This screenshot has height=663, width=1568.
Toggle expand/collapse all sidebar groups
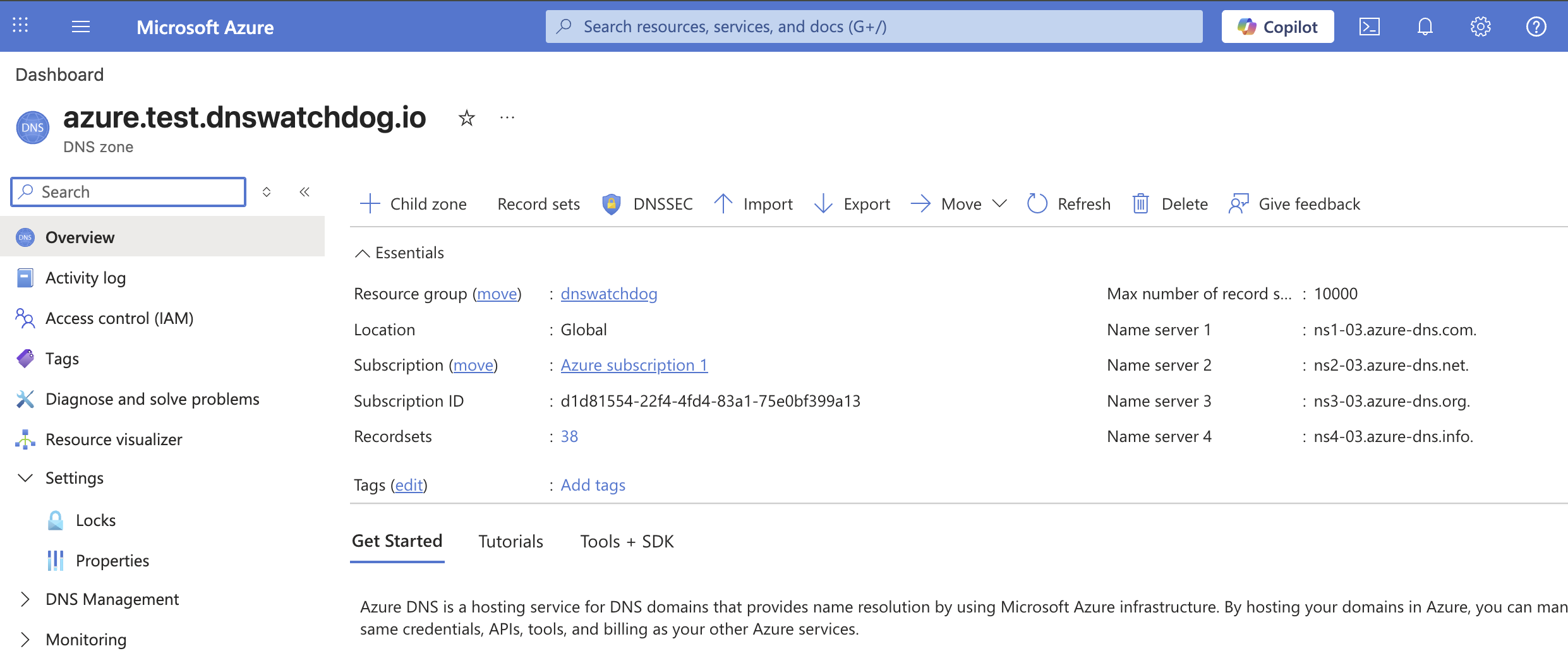point(267,192)
